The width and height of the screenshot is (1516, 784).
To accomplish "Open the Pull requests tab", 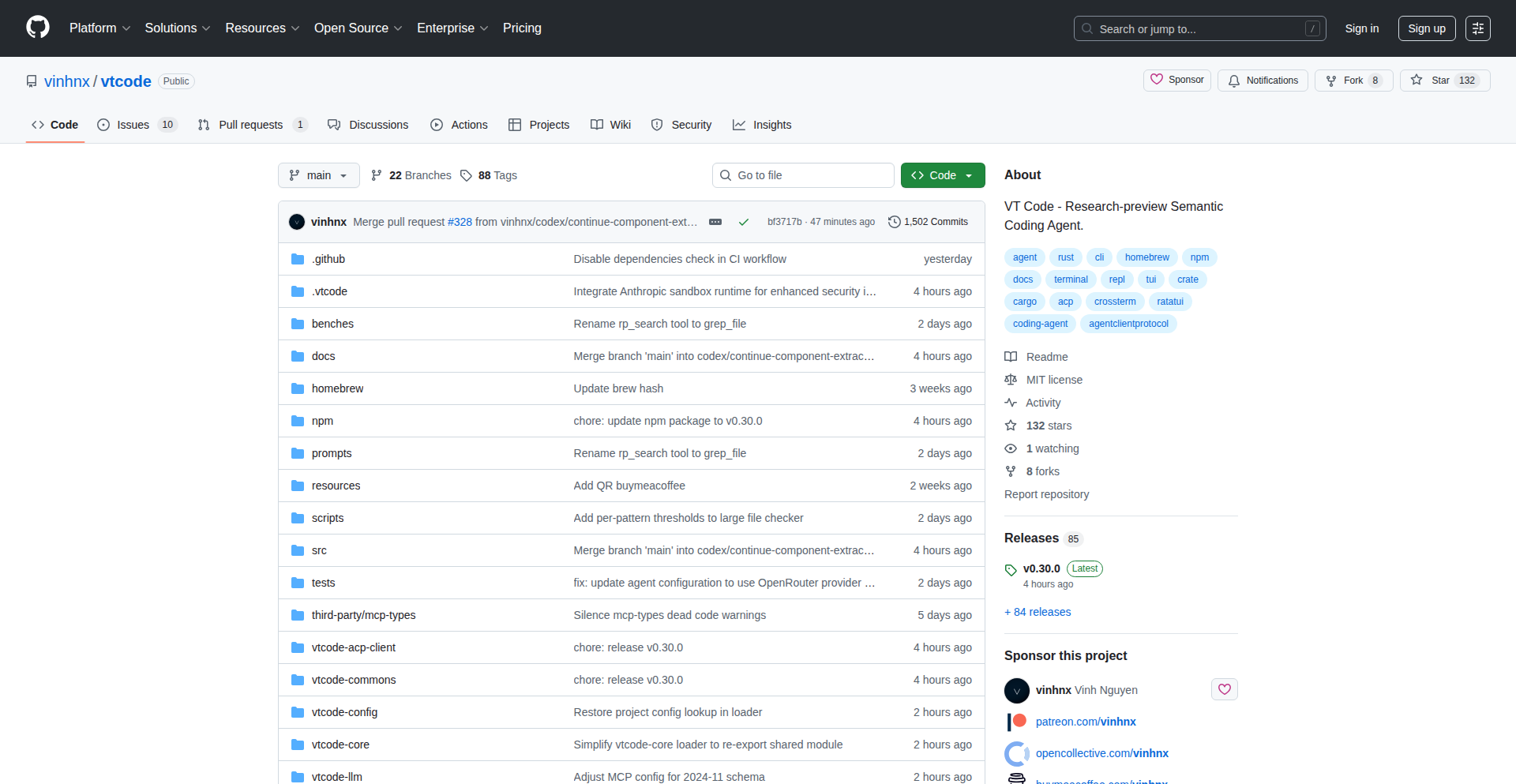I will point(250,125).
